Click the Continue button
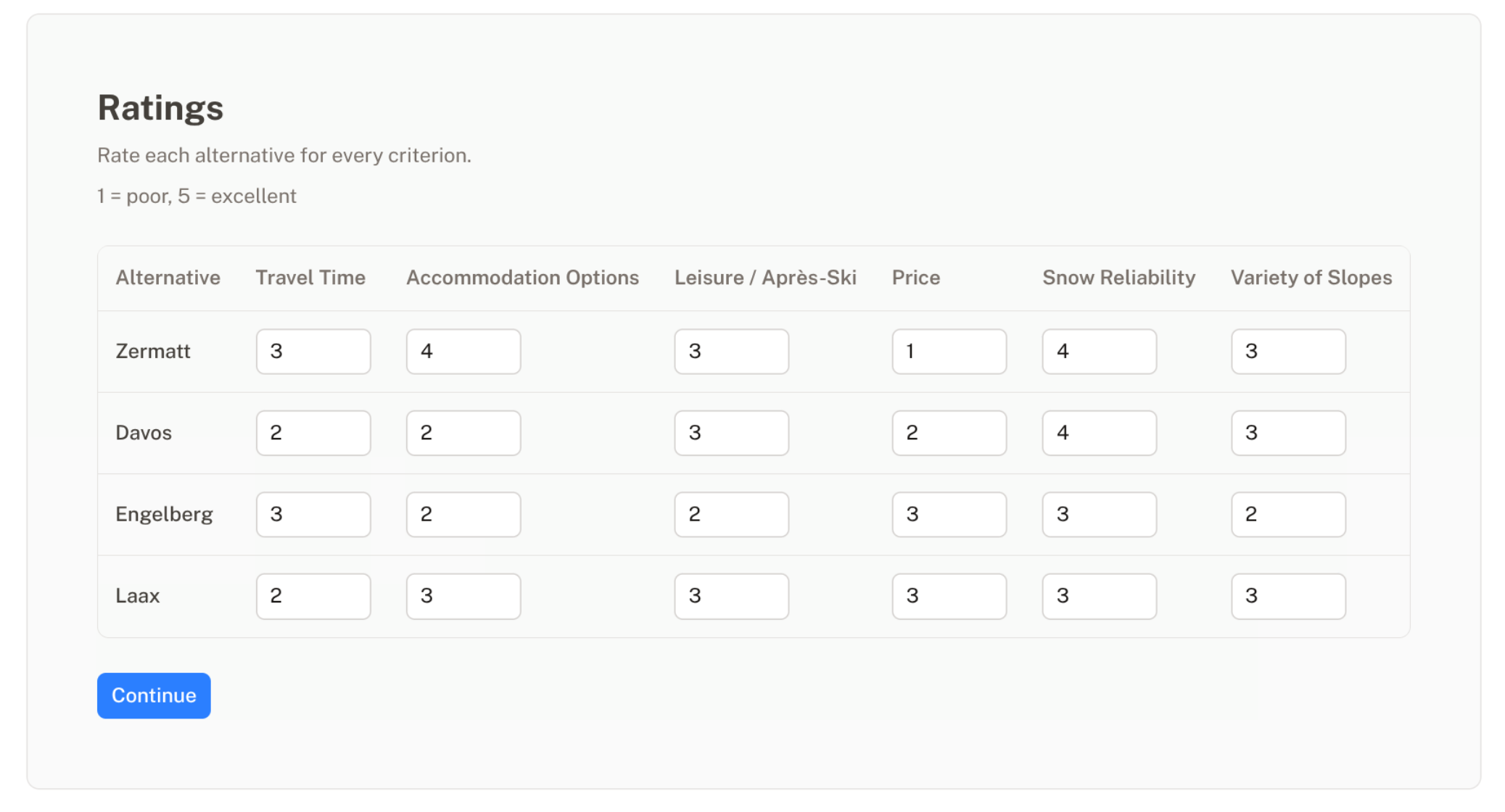The width and height of the screenshot is (1505, 812). (154, 695)
